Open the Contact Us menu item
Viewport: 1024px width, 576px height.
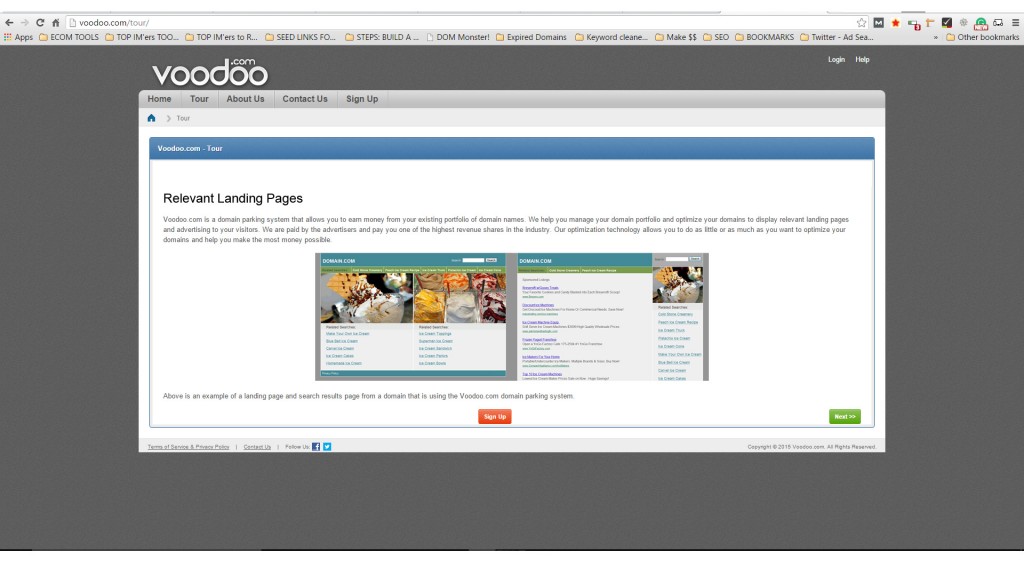(x=305, y=99)
